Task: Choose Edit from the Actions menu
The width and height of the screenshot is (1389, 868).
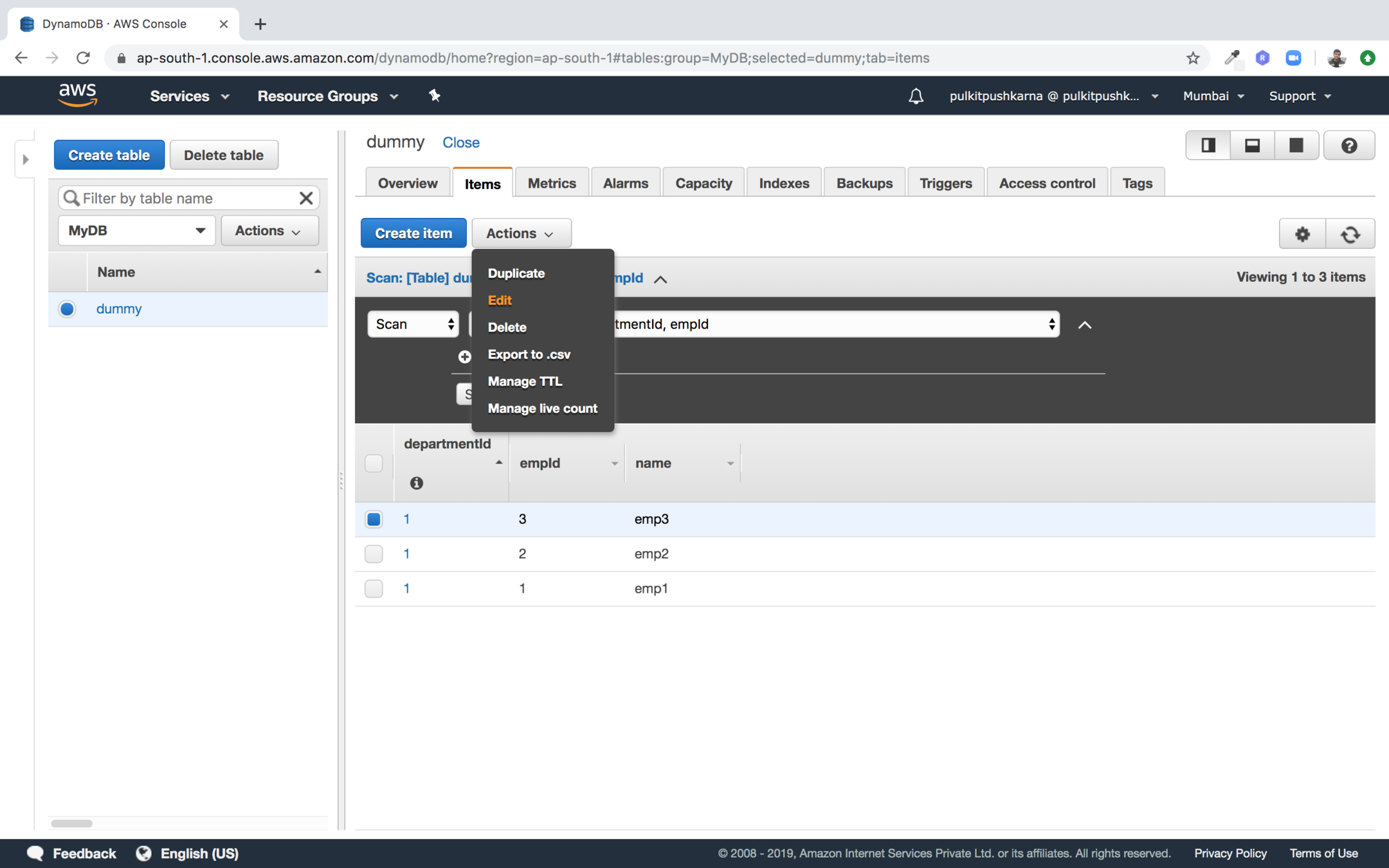Action: point(500,300)
